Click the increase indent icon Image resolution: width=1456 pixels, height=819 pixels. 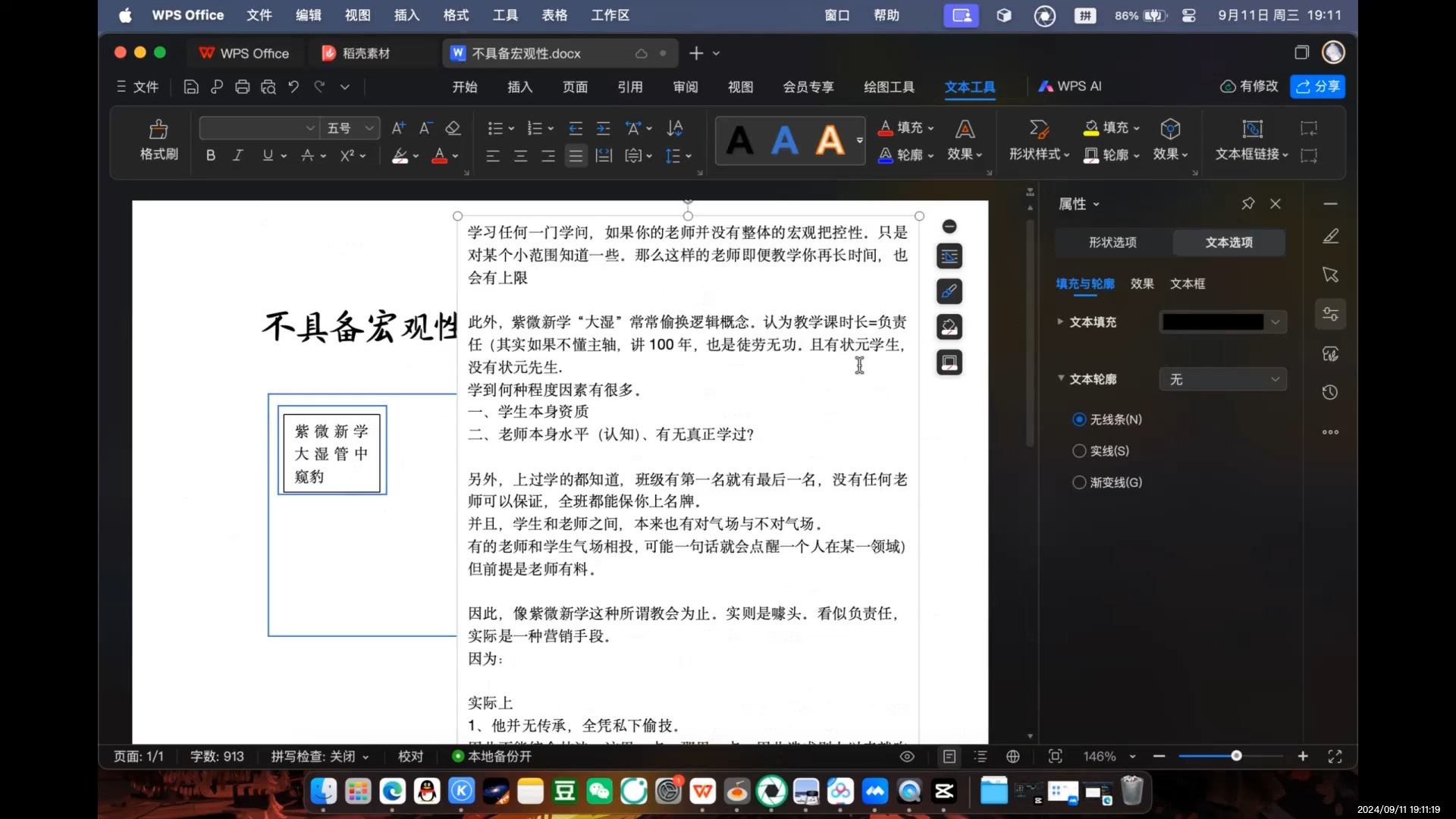click(604, 128)
